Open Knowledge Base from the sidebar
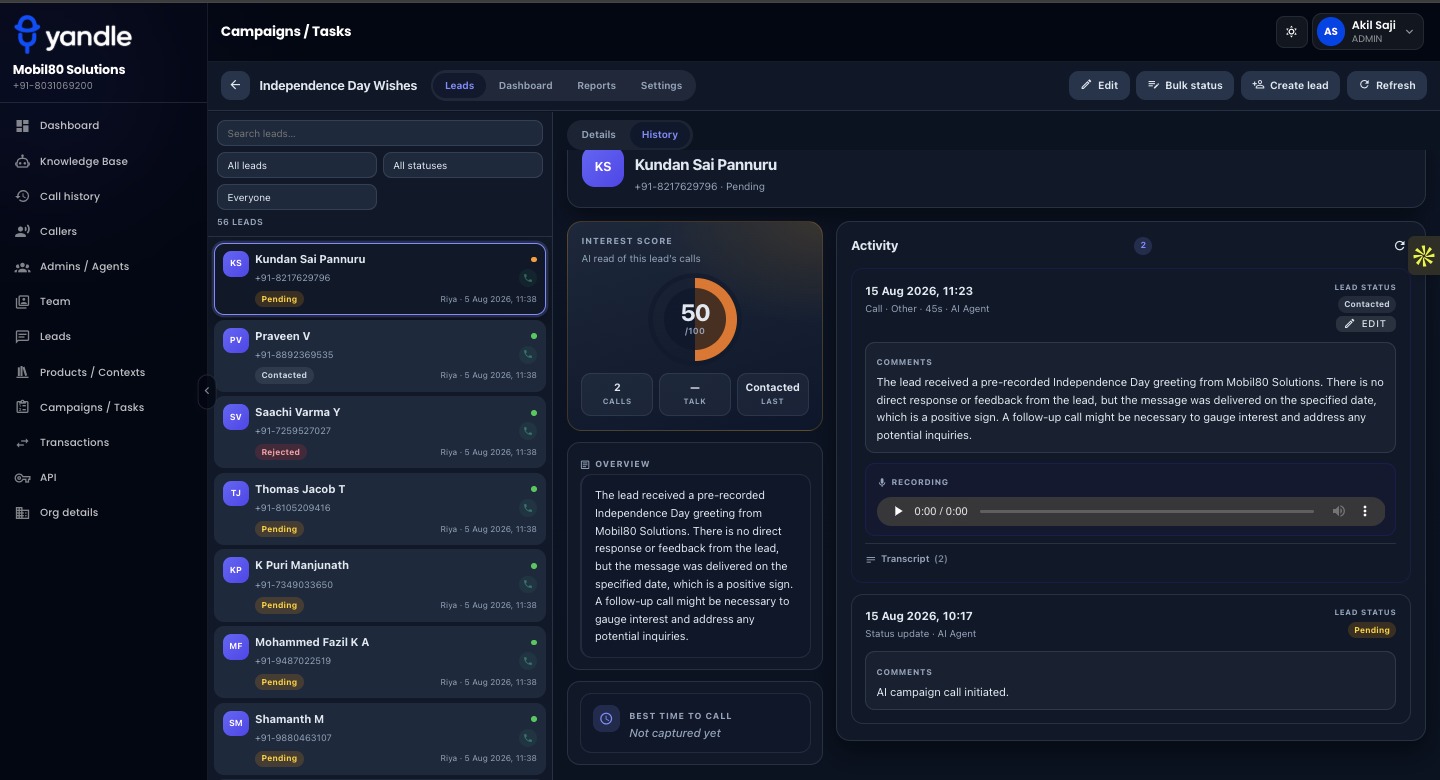The image size is (1440, 780). click(83, 161)
